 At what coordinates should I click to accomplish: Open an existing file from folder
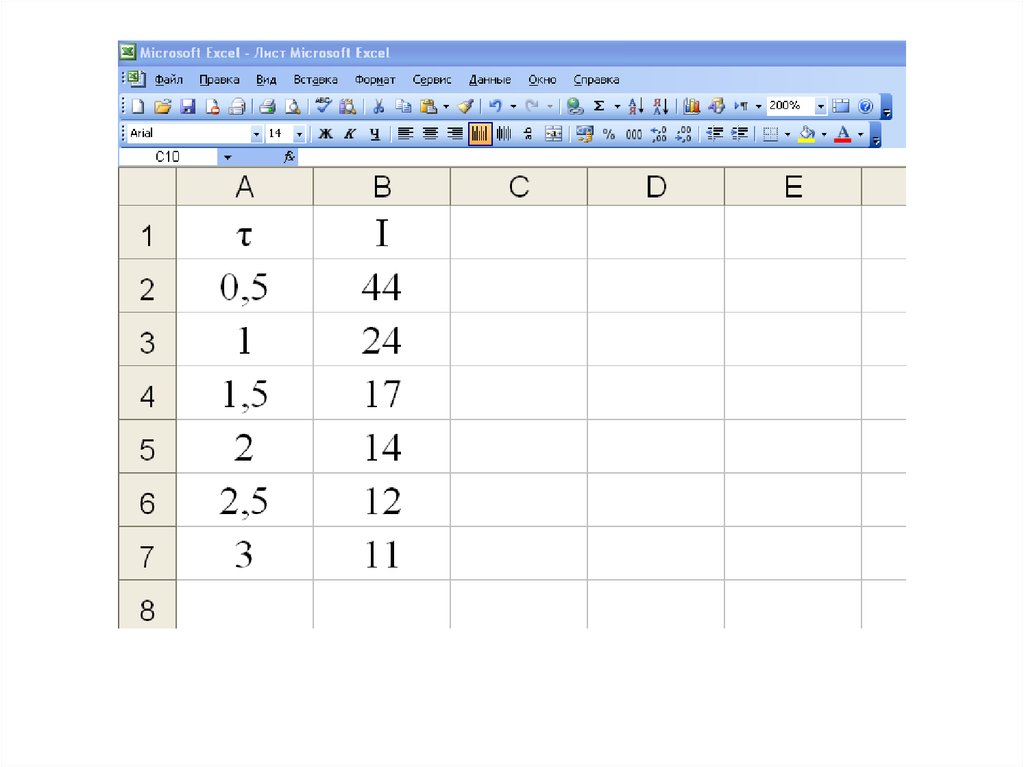coord(163,106)
